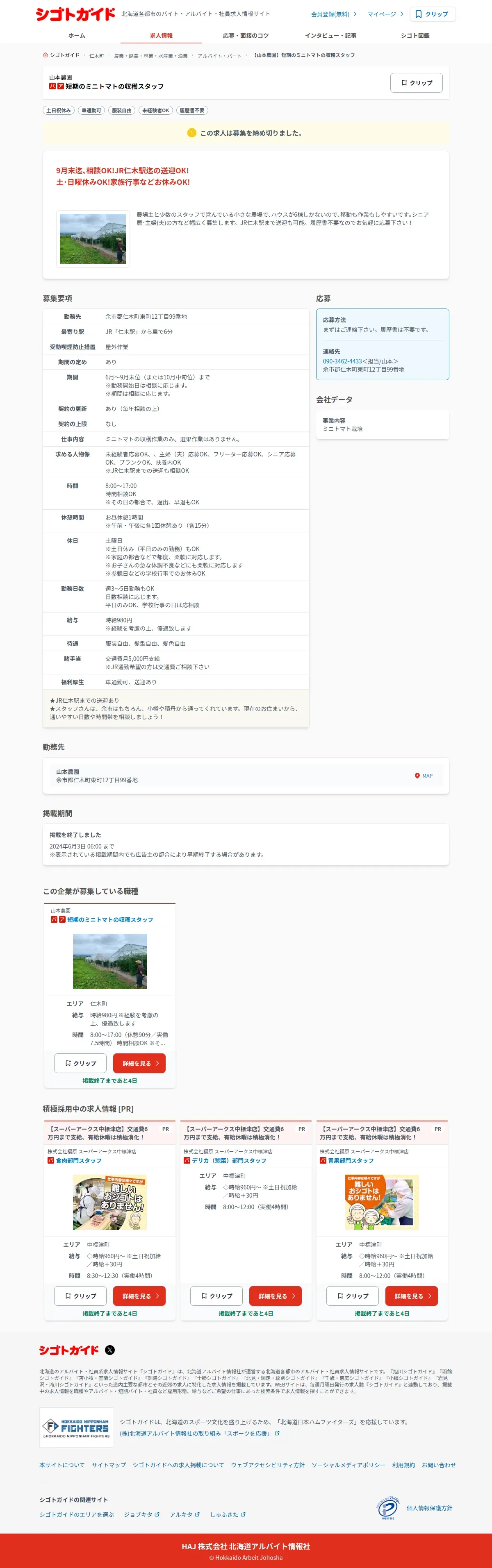Click the 食肉部門スタッフ card image
492x1568 pixels.
109,1202
